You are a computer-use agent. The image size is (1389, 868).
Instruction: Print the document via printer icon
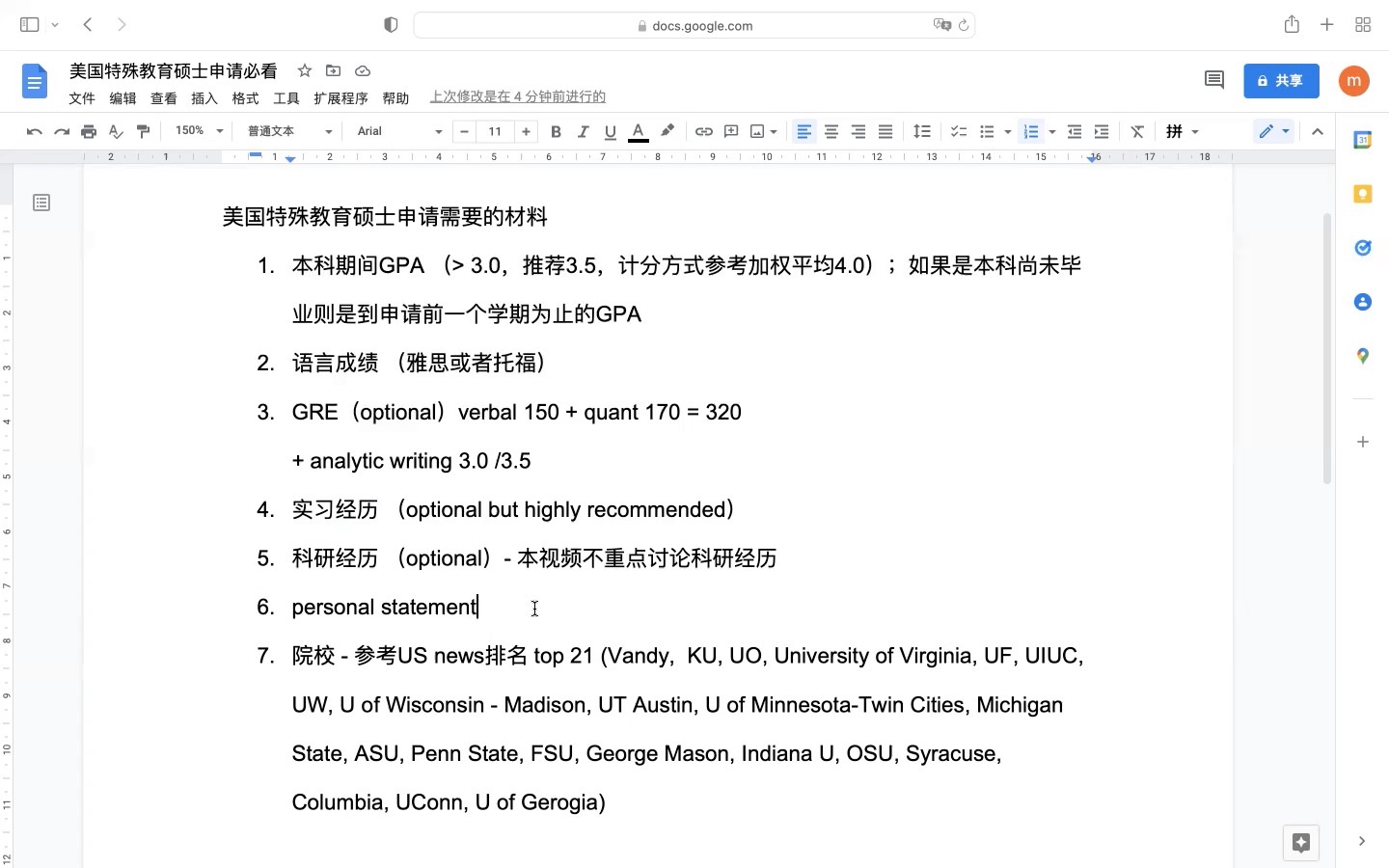point(89,131)
